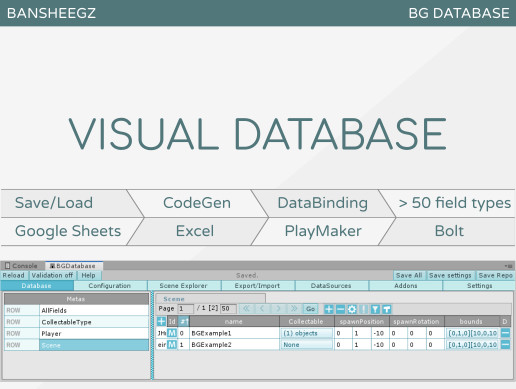
Task: Click the name column header
Action: coord(234,321)
